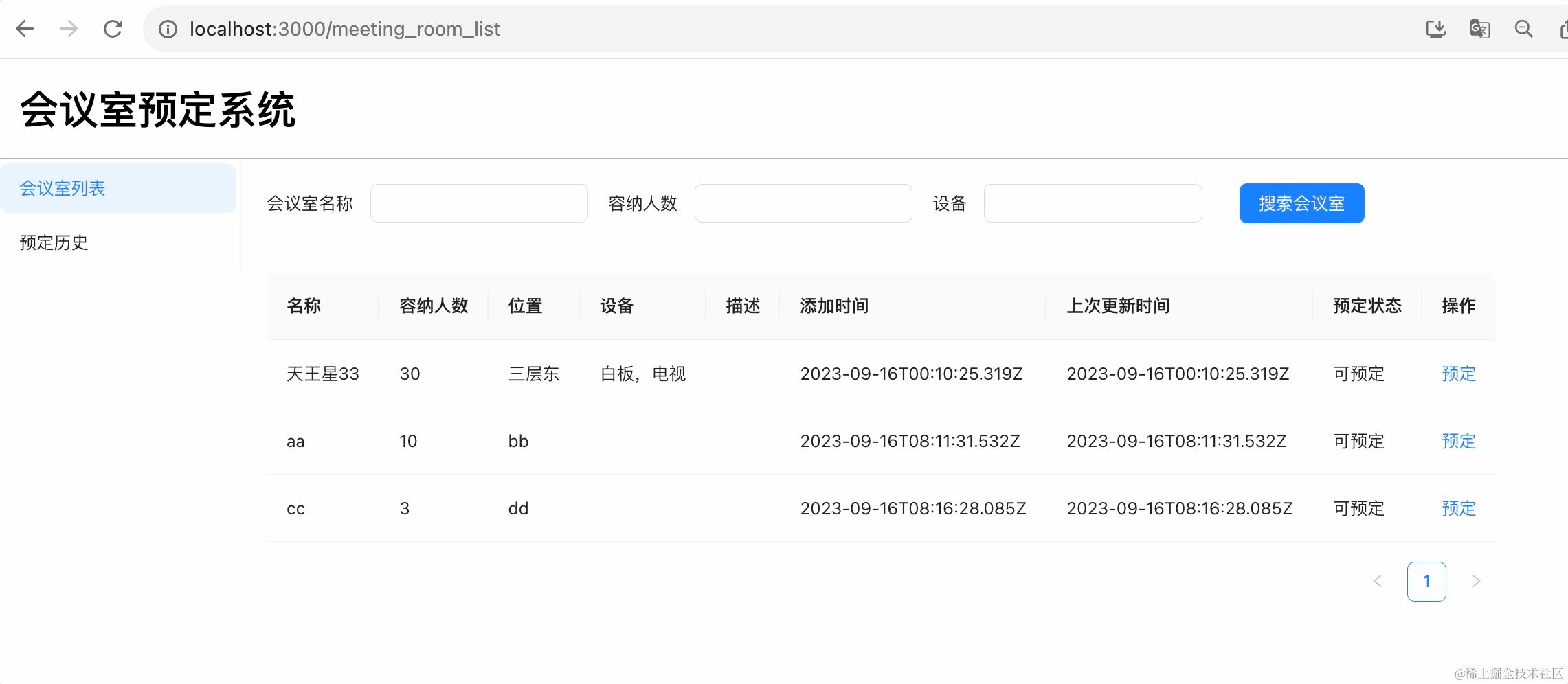Screen dimensions: 1568x684
Task: Select page 1 in pagination
Action: click(x=1426, y=581)
